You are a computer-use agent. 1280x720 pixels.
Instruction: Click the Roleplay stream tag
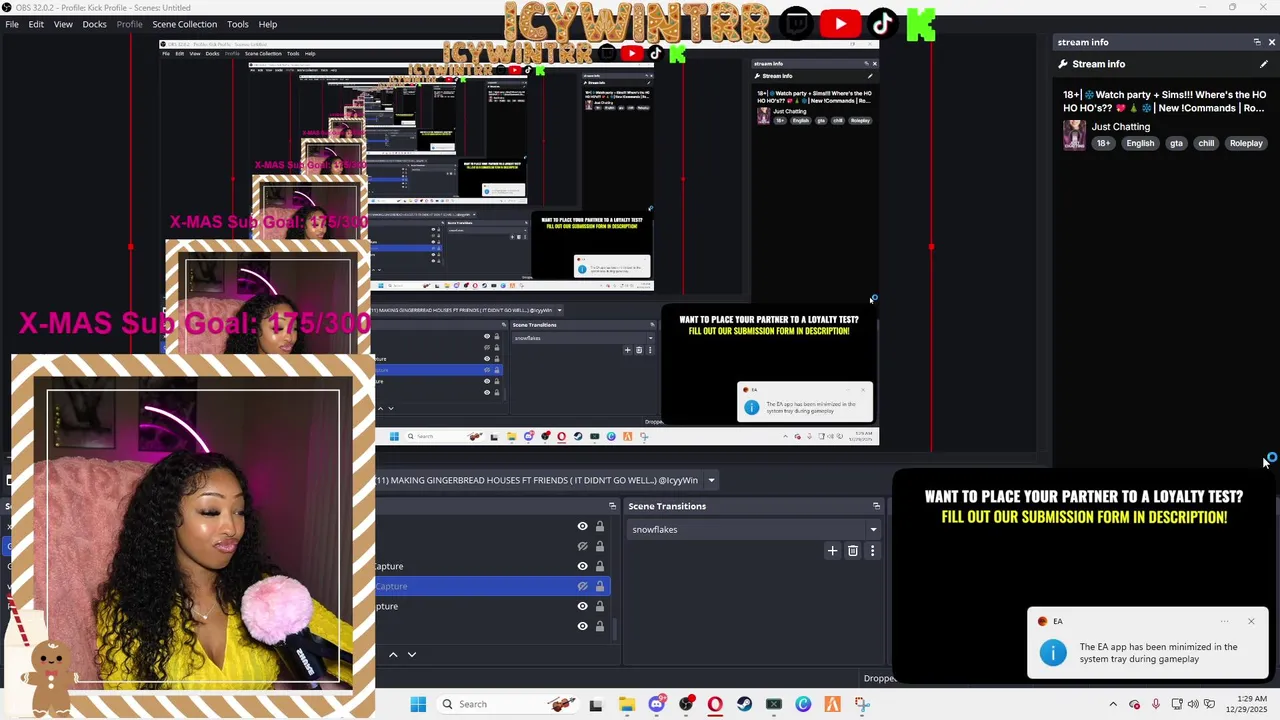coord(1246,143)
